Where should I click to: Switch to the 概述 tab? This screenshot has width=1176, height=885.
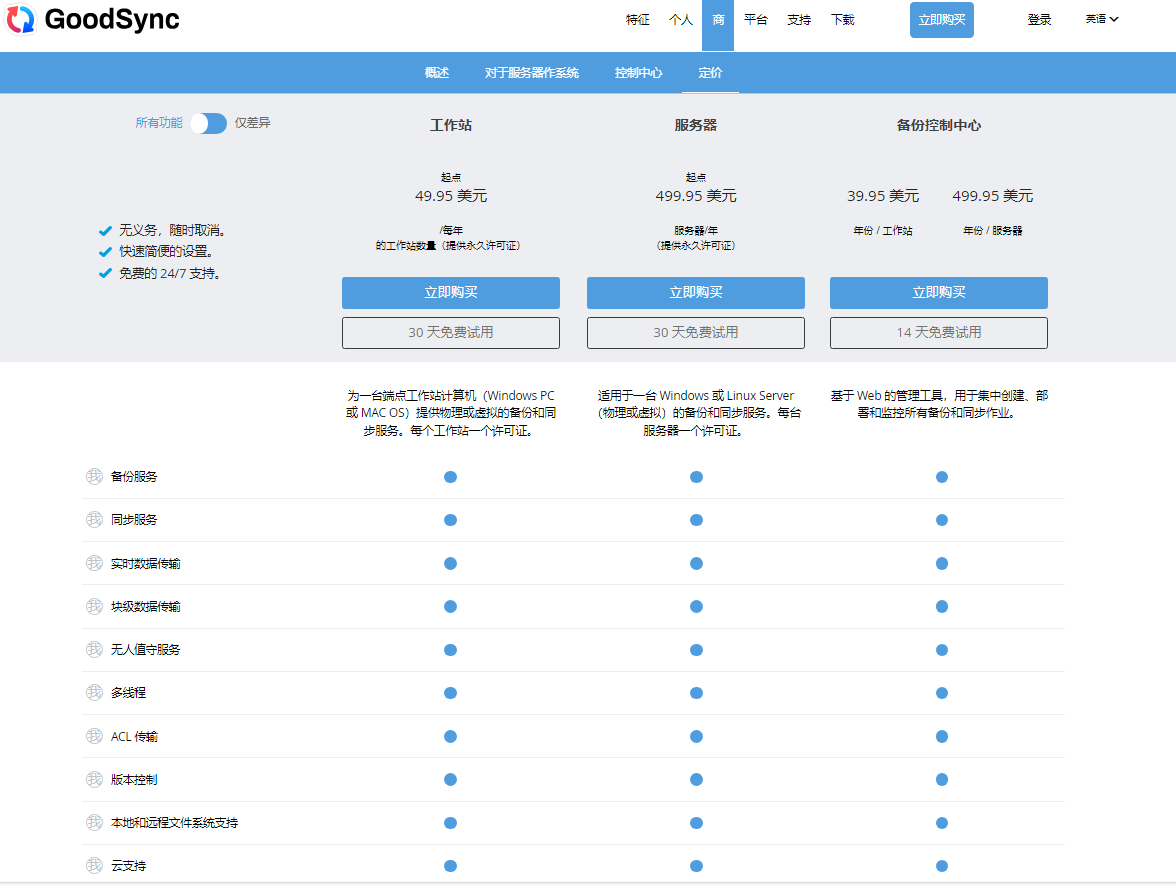click(x=436, y=73)
